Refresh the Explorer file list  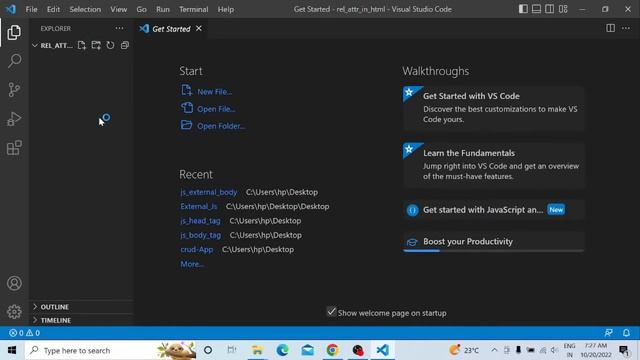click(x=110, y=45)
